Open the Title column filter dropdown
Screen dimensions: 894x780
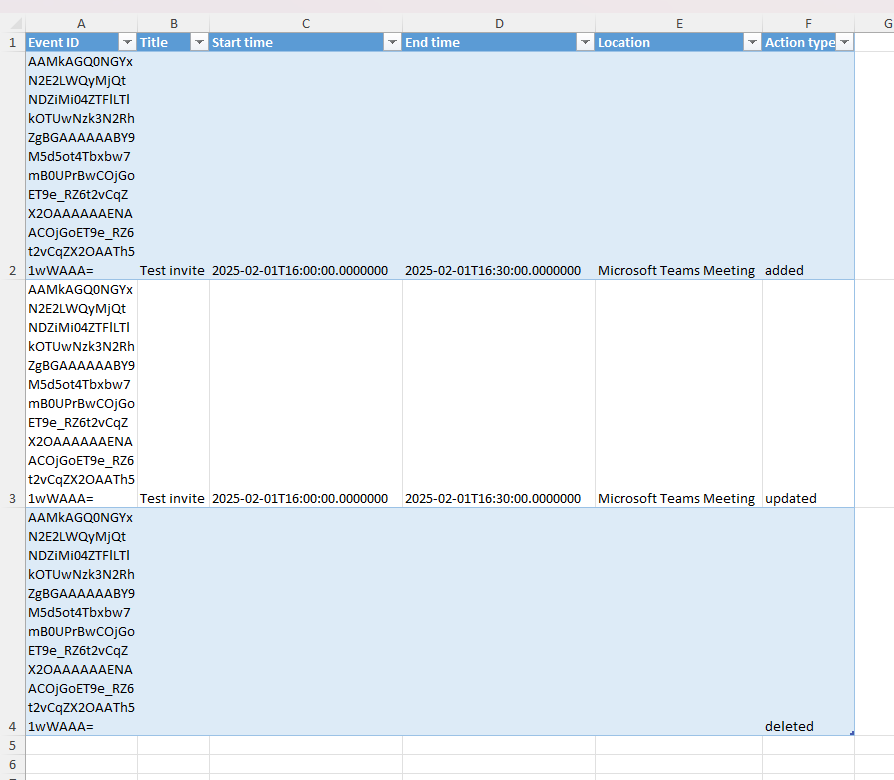tap(199, 43)
